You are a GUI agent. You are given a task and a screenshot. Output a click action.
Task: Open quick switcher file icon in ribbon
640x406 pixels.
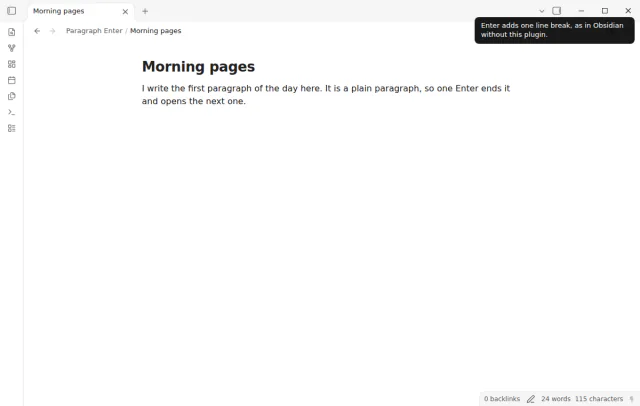pyautogui.click(x=11, y=32)
